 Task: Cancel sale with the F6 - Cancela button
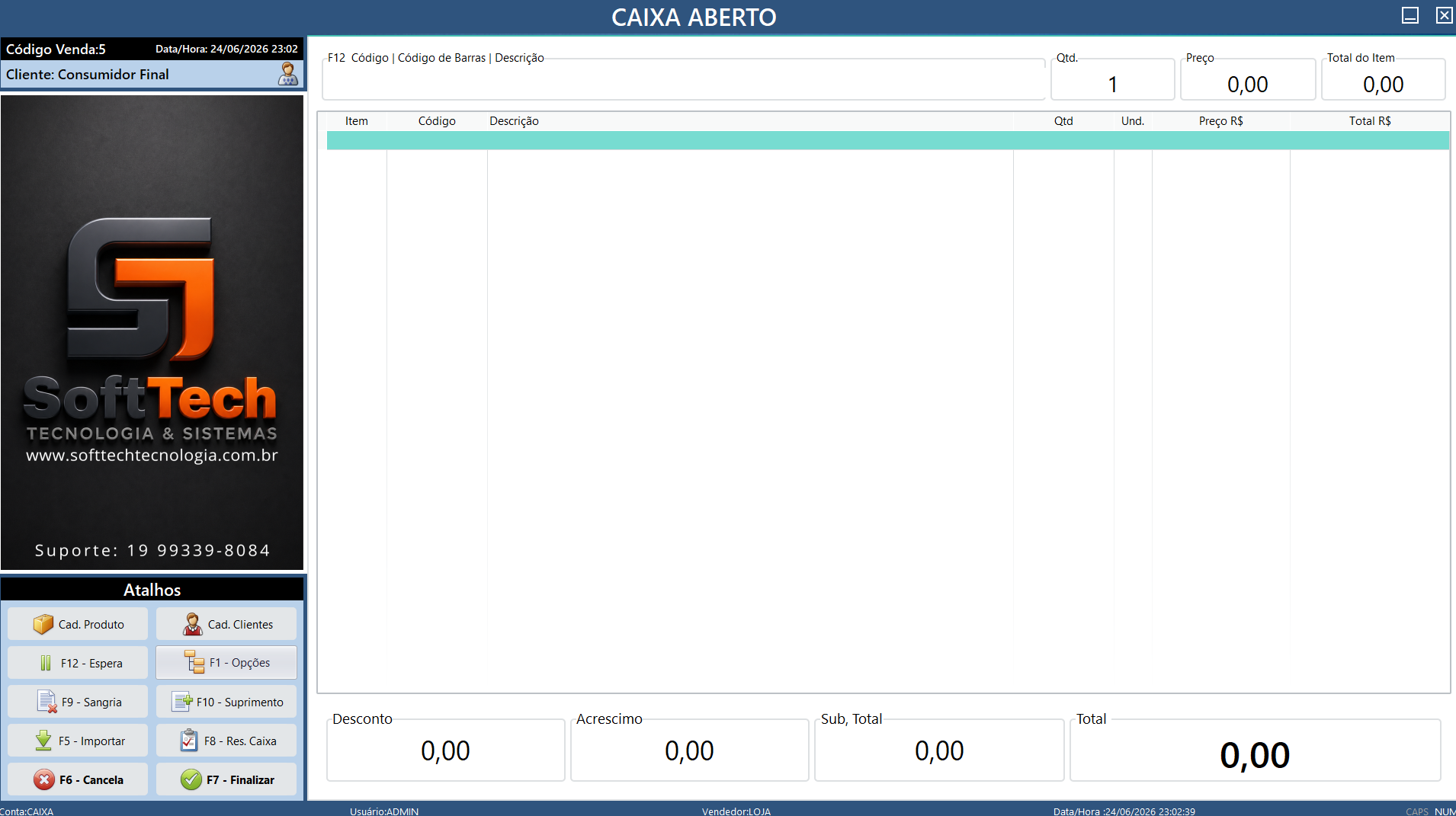click(78, 779)
